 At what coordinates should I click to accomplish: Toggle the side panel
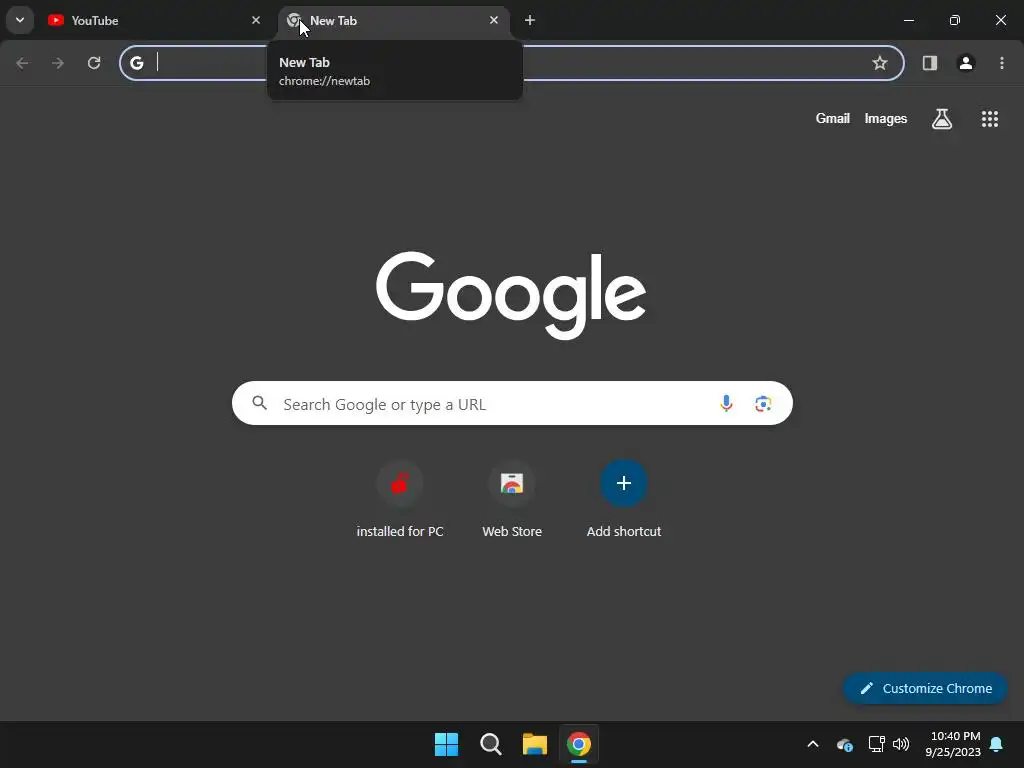click(930, 63)
